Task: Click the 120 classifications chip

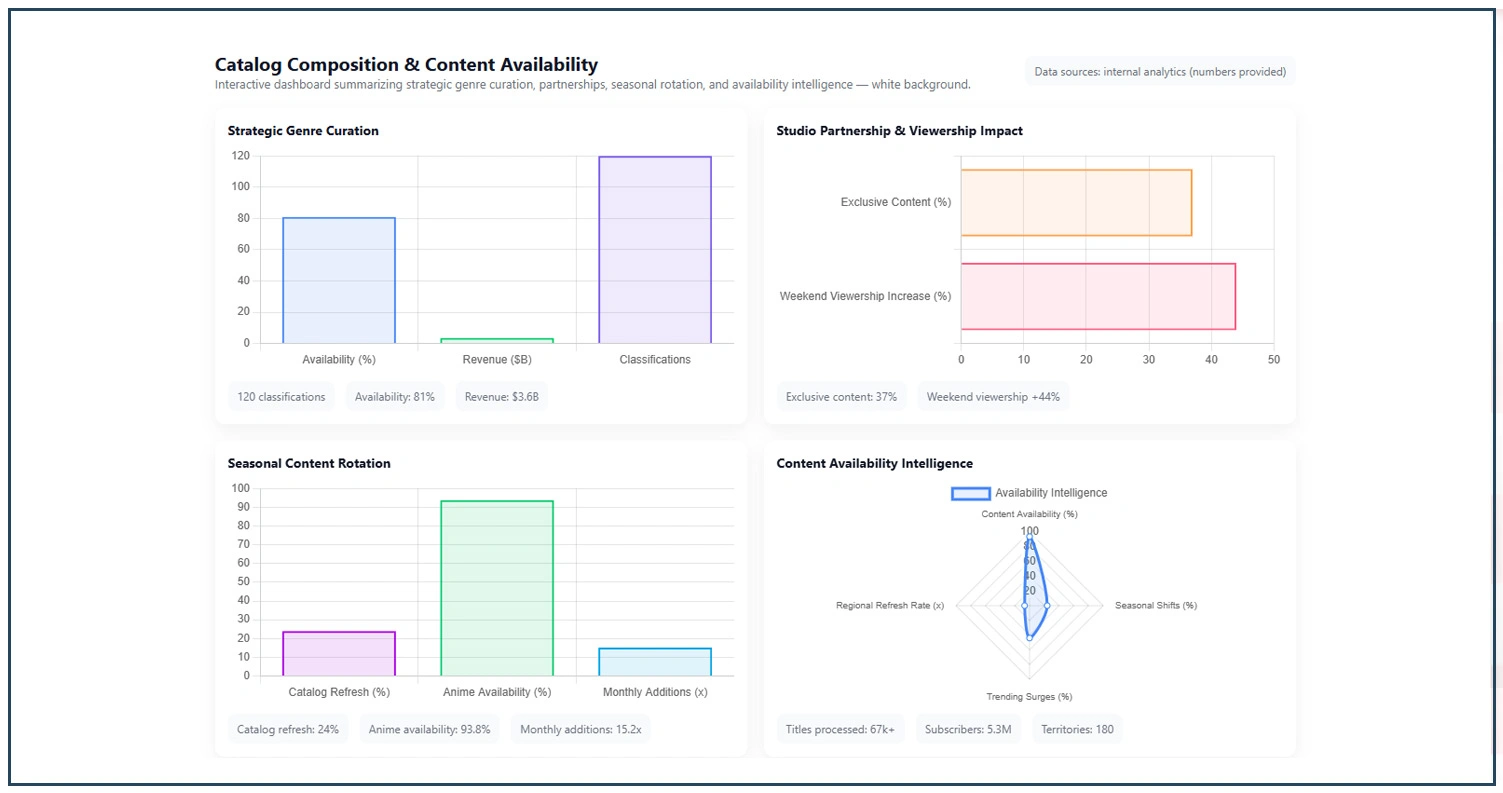Action: pos(281,397)
